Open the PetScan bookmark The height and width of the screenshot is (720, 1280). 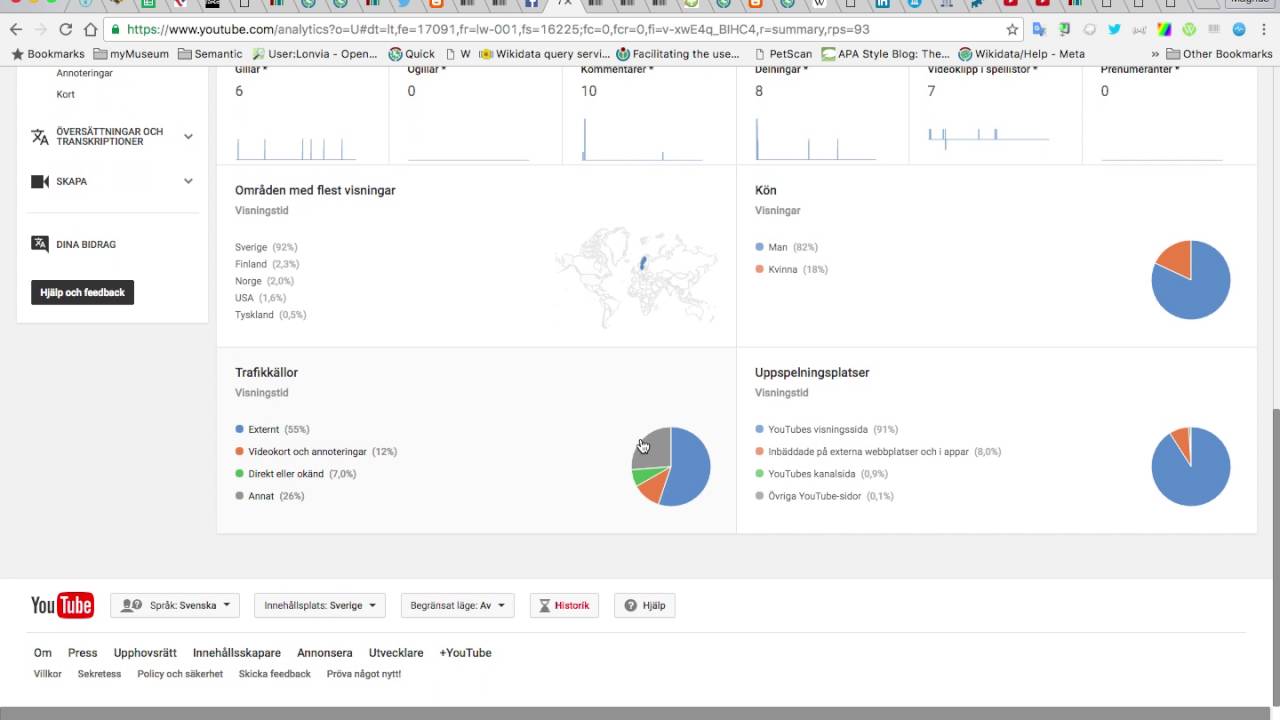[783, 54]
